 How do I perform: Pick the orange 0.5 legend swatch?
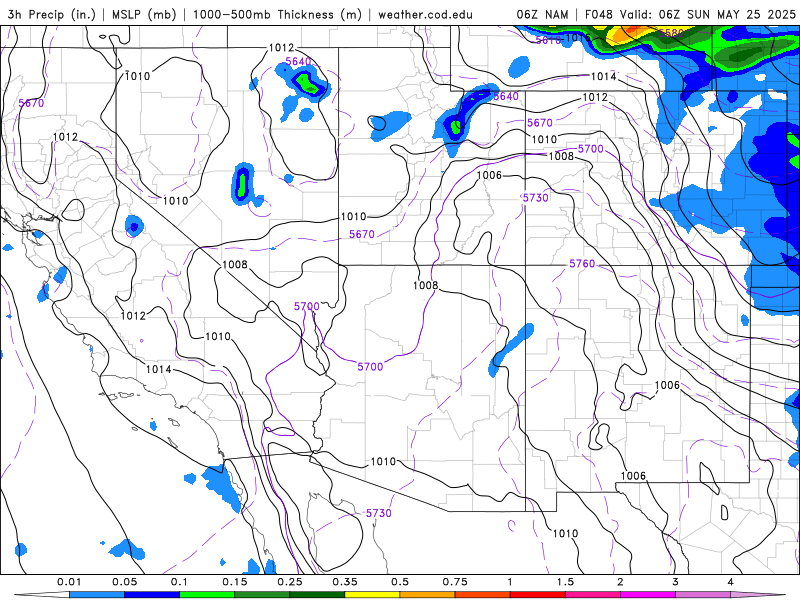[427, 595]
